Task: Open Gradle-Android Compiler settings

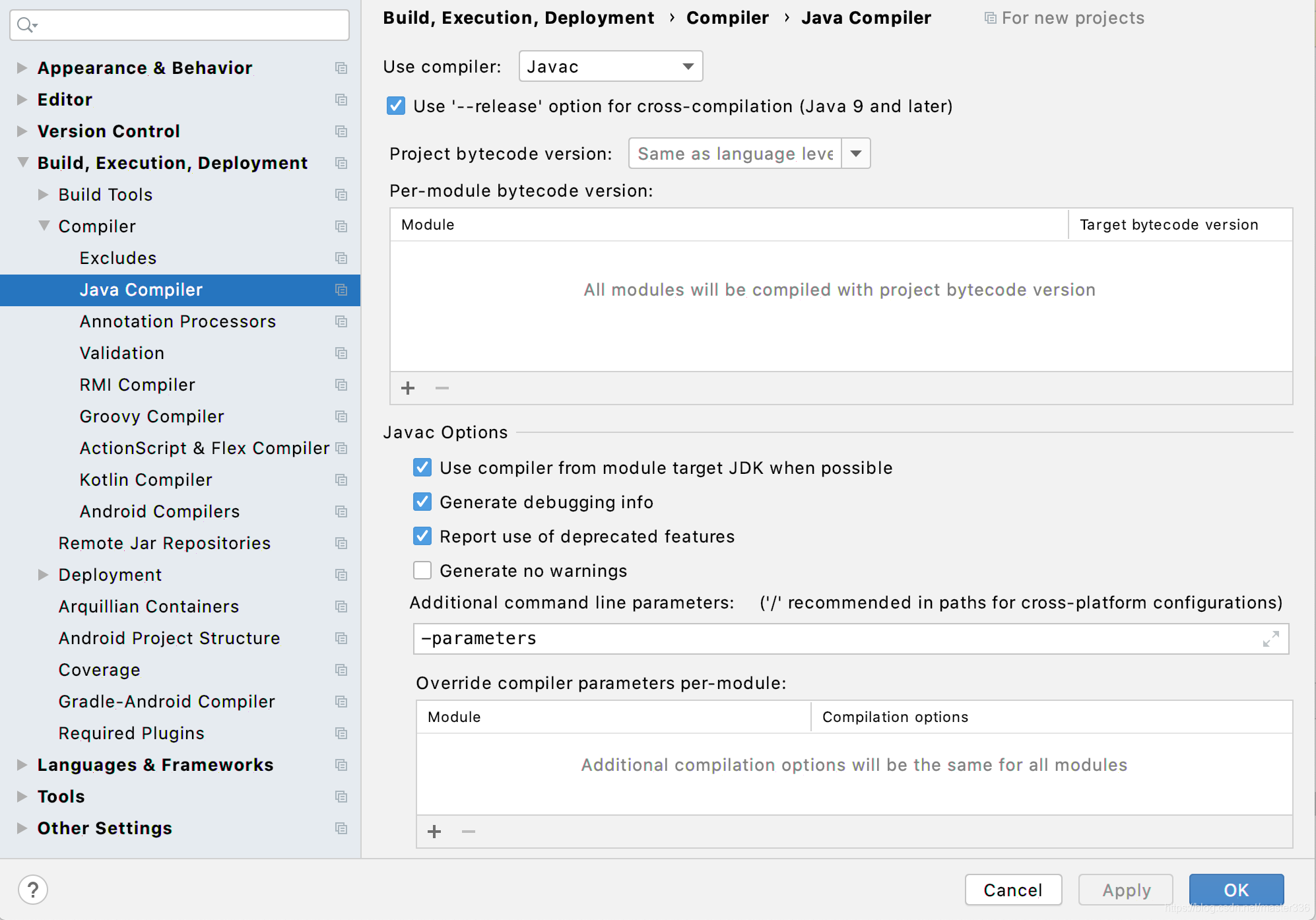Action: 166,702
